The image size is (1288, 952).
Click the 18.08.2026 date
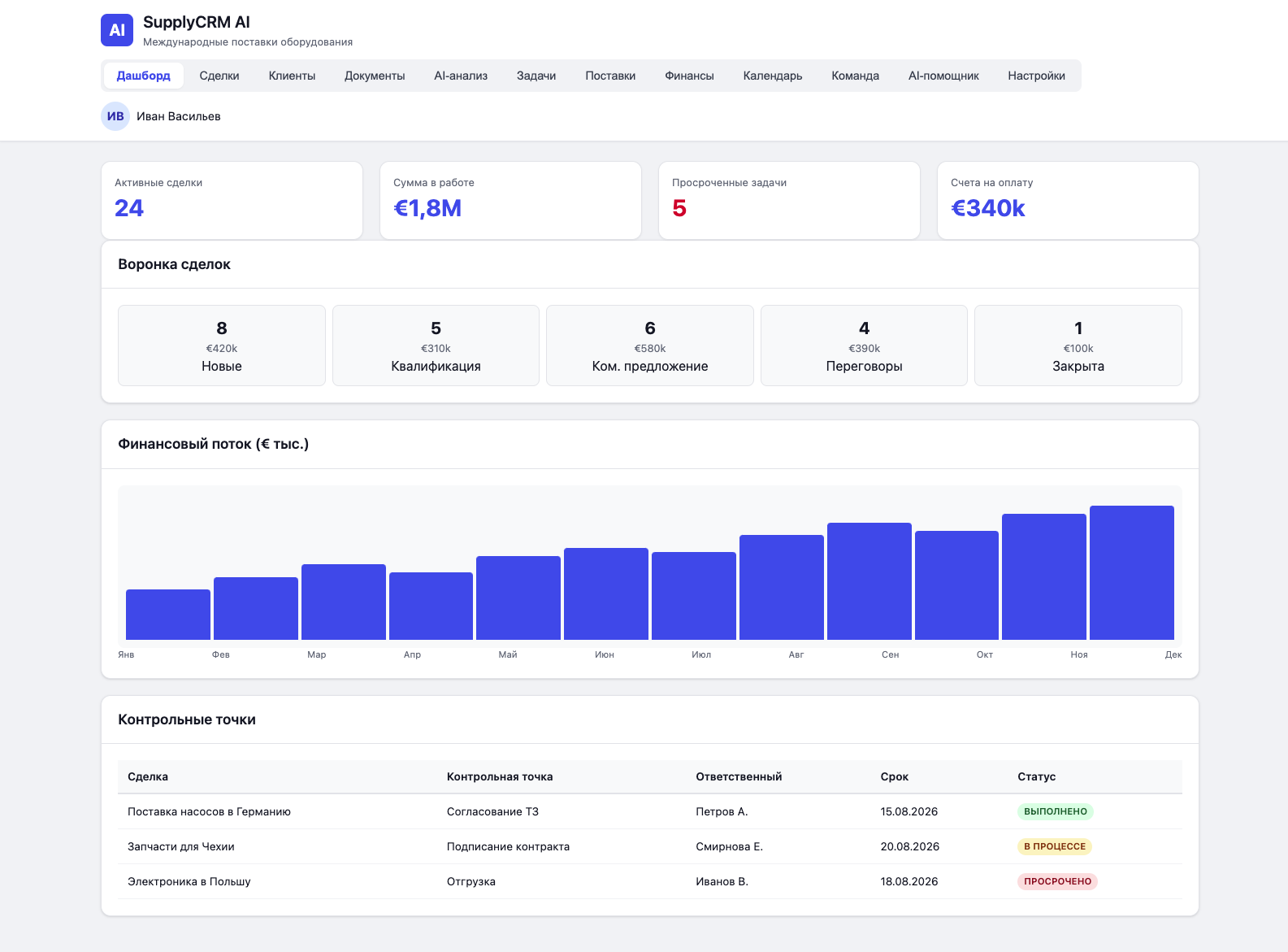click(909, 881)
